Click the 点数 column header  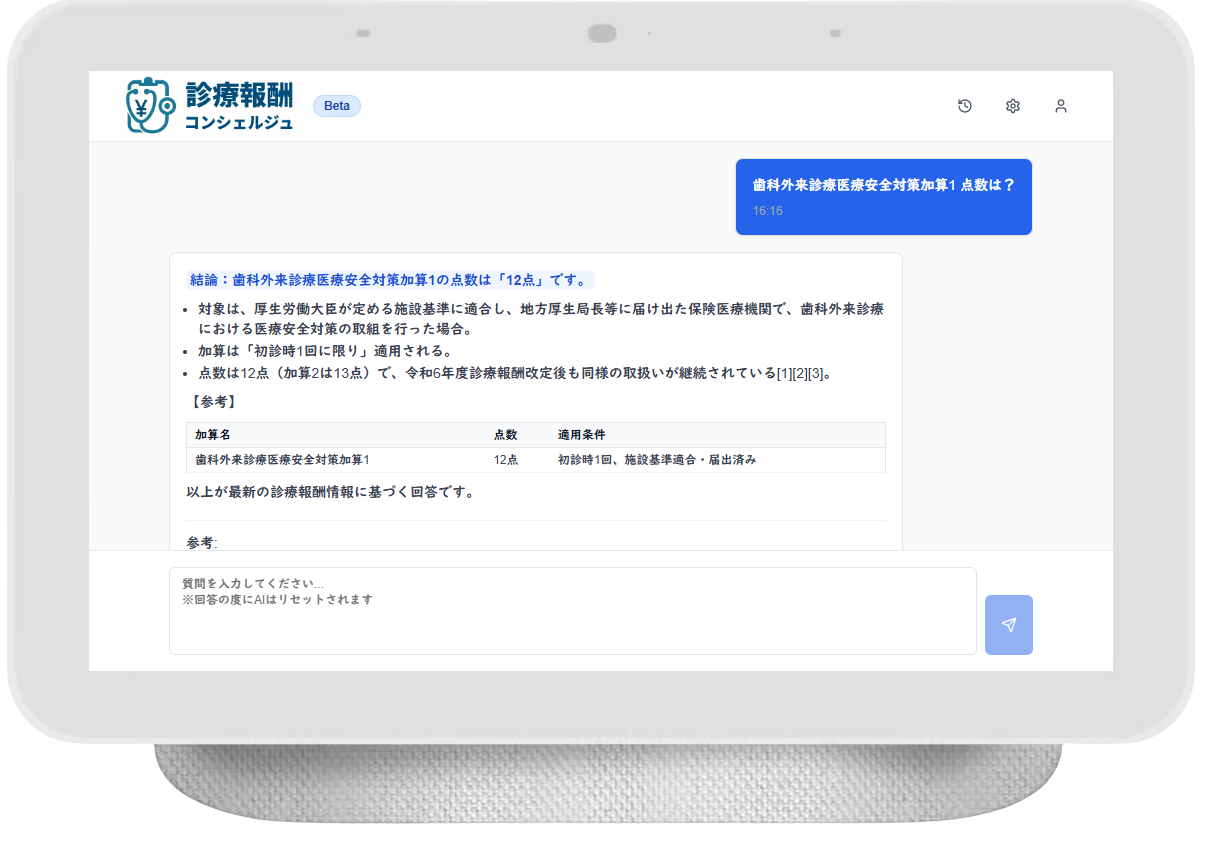(x=505, y=435)
